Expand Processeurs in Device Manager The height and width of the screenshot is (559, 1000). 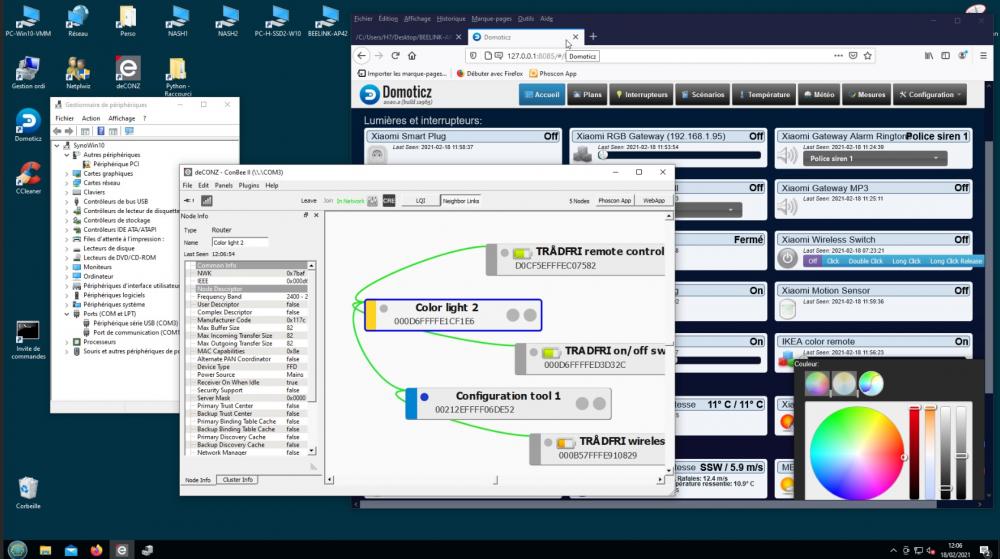tap(67, 342)
